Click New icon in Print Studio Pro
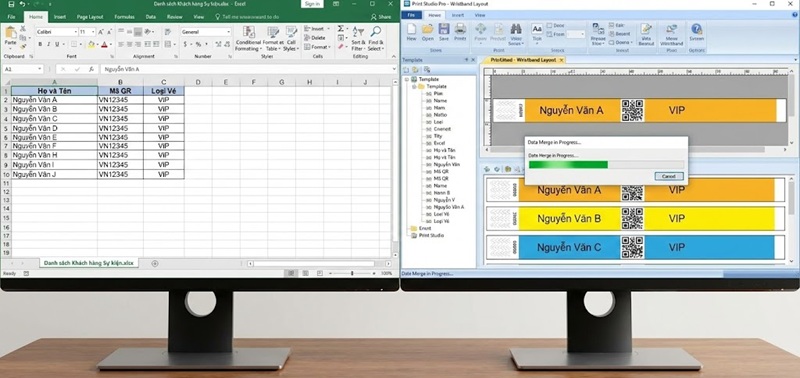 tap(411, 29)
